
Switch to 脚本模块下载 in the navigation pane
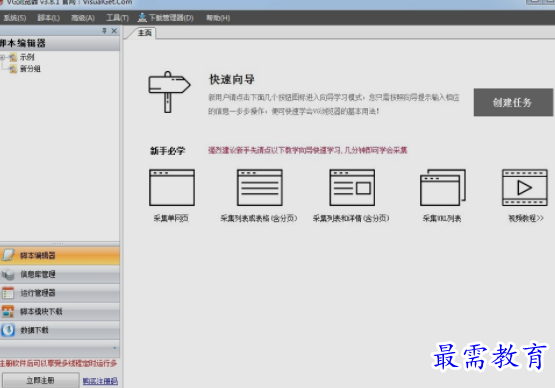[60, 312]
